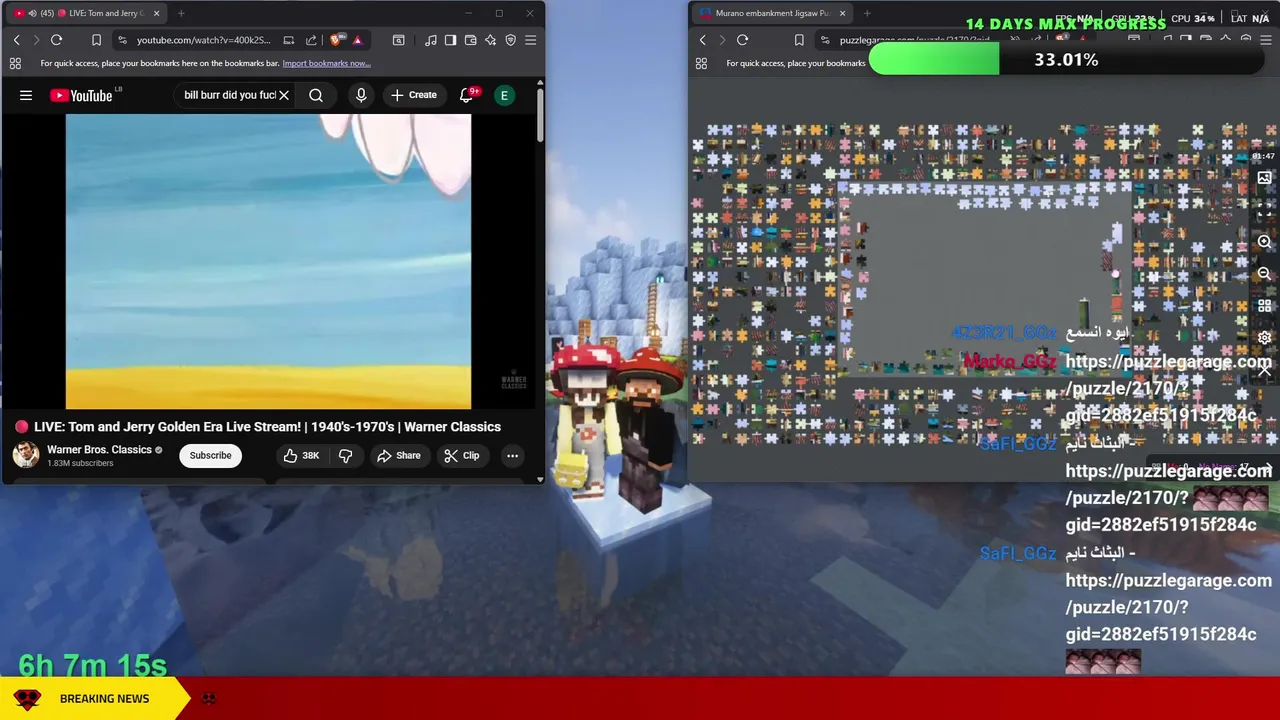Start YouTube voice search with microphone
1280x720 pixels.
tap(361, 95)
